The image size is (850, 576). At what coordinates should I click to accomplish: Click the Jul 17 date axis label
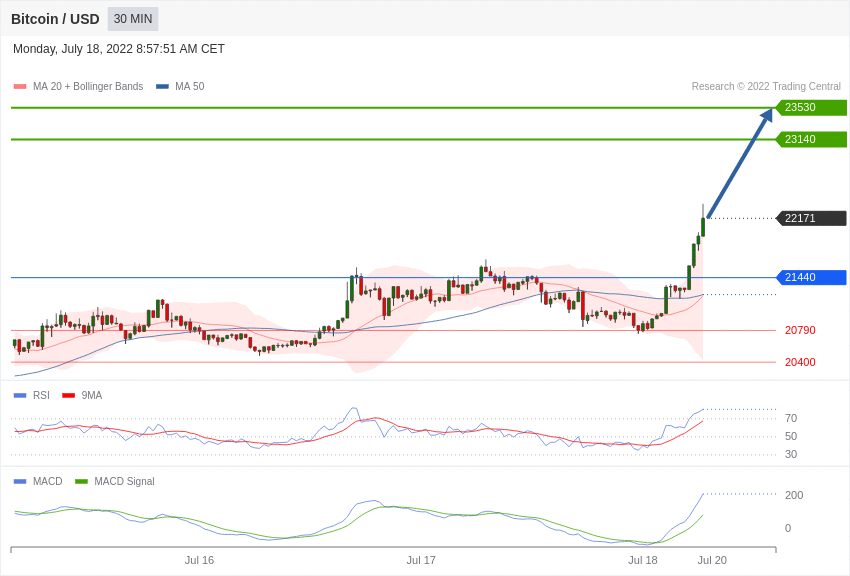tap(421, 560)
